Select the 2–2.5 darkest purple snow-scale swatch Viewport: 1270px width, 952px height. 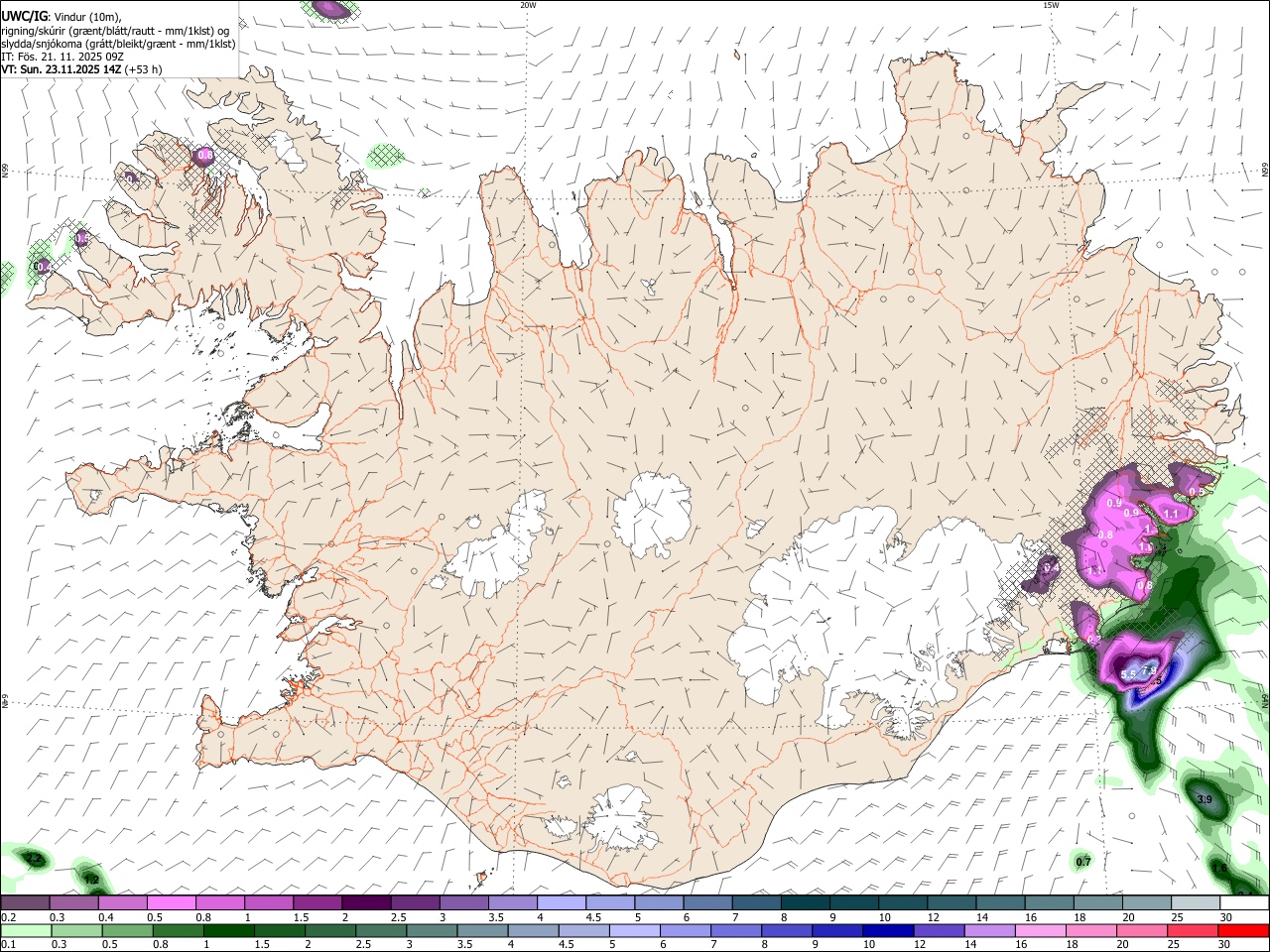coord(365,903)
